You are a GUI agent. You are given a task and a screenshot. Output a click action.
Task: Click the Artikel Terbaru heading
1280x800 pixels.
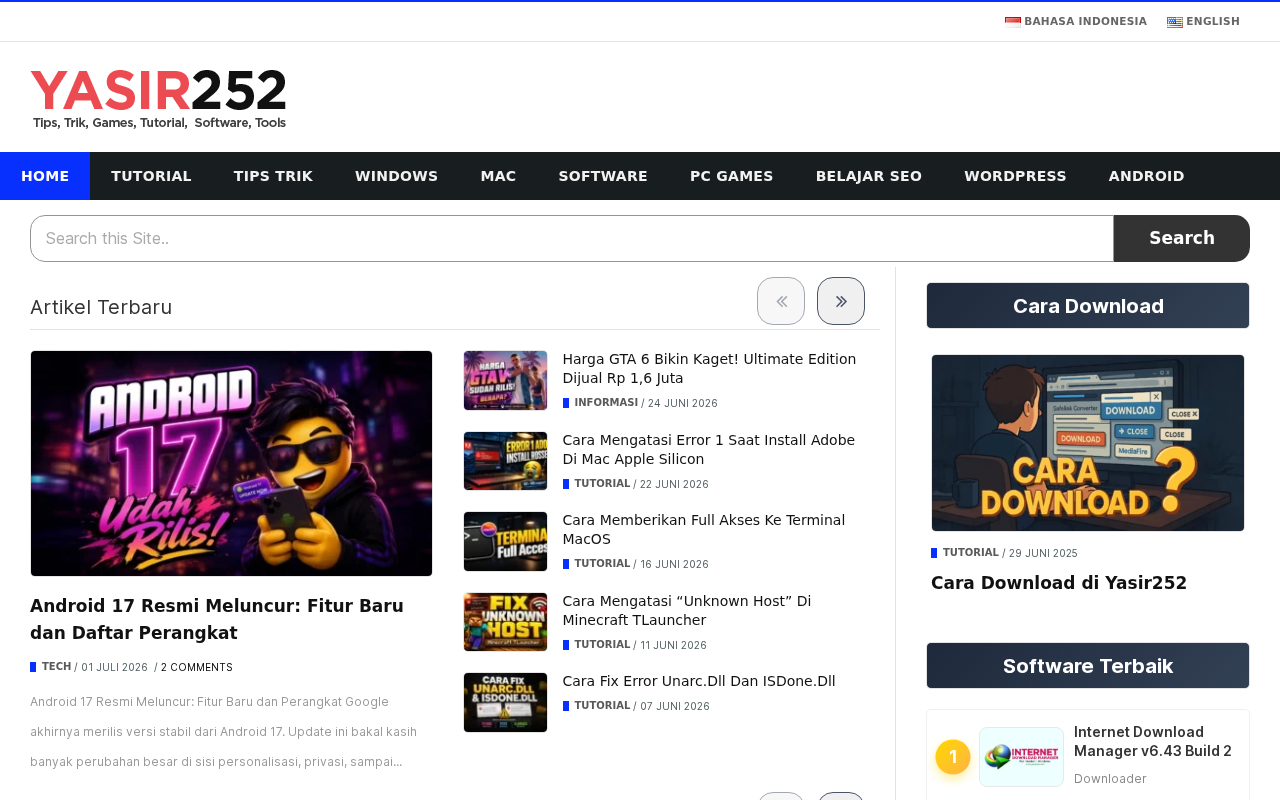tap(101, 307)
